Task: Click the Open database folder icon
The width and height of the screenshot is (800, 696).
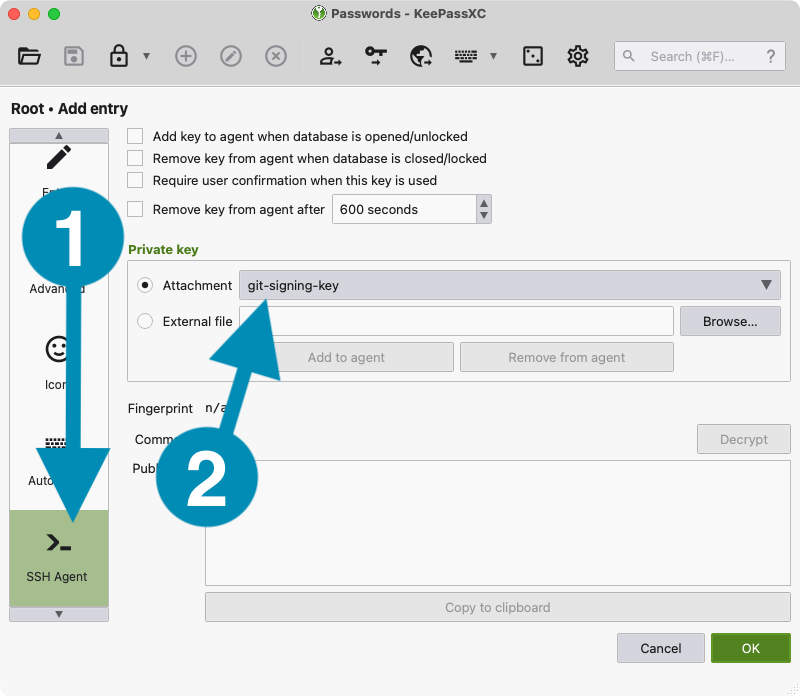Action: 29,56
